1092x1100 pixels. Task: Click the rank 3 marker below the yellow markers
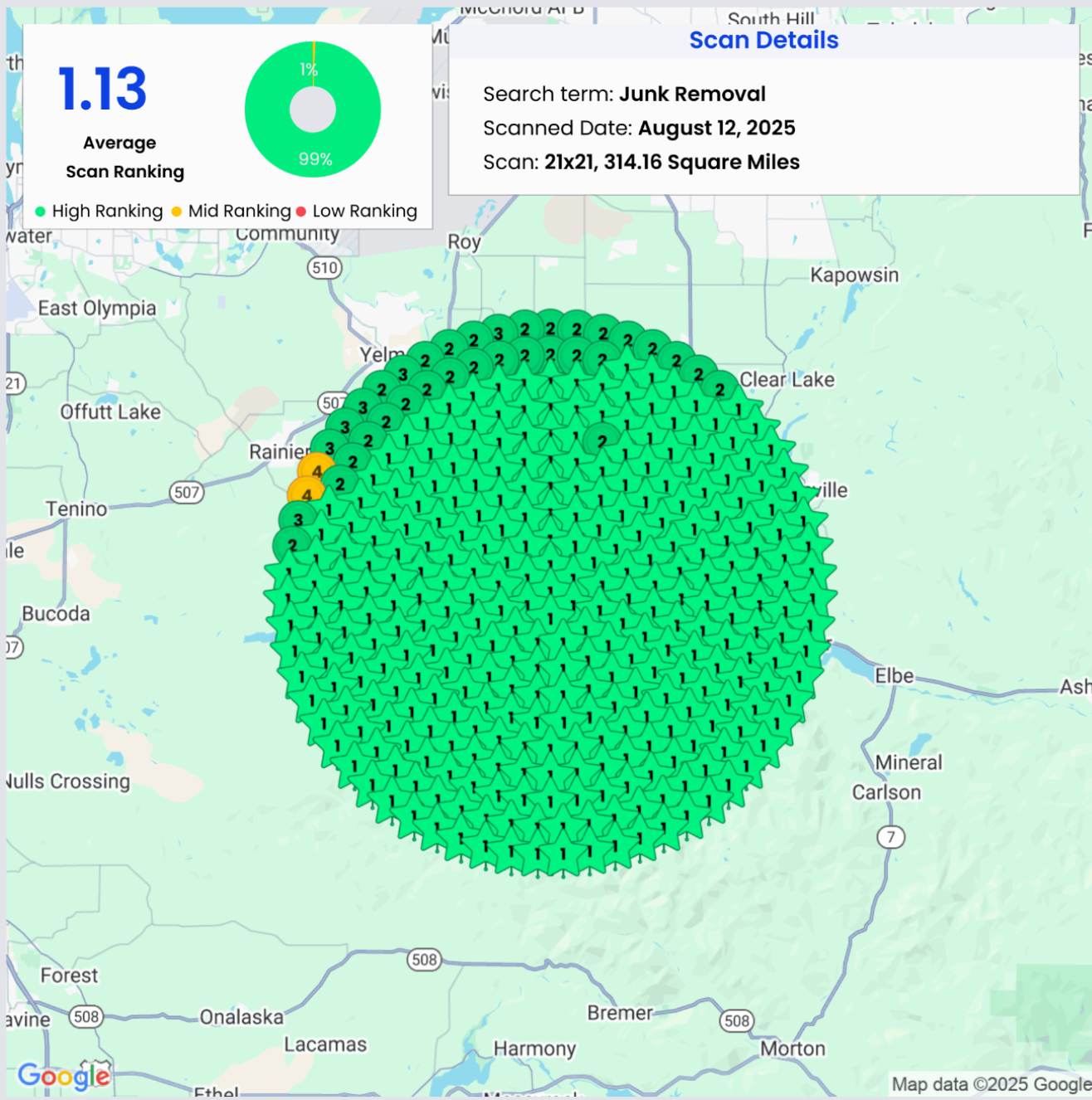296,519
